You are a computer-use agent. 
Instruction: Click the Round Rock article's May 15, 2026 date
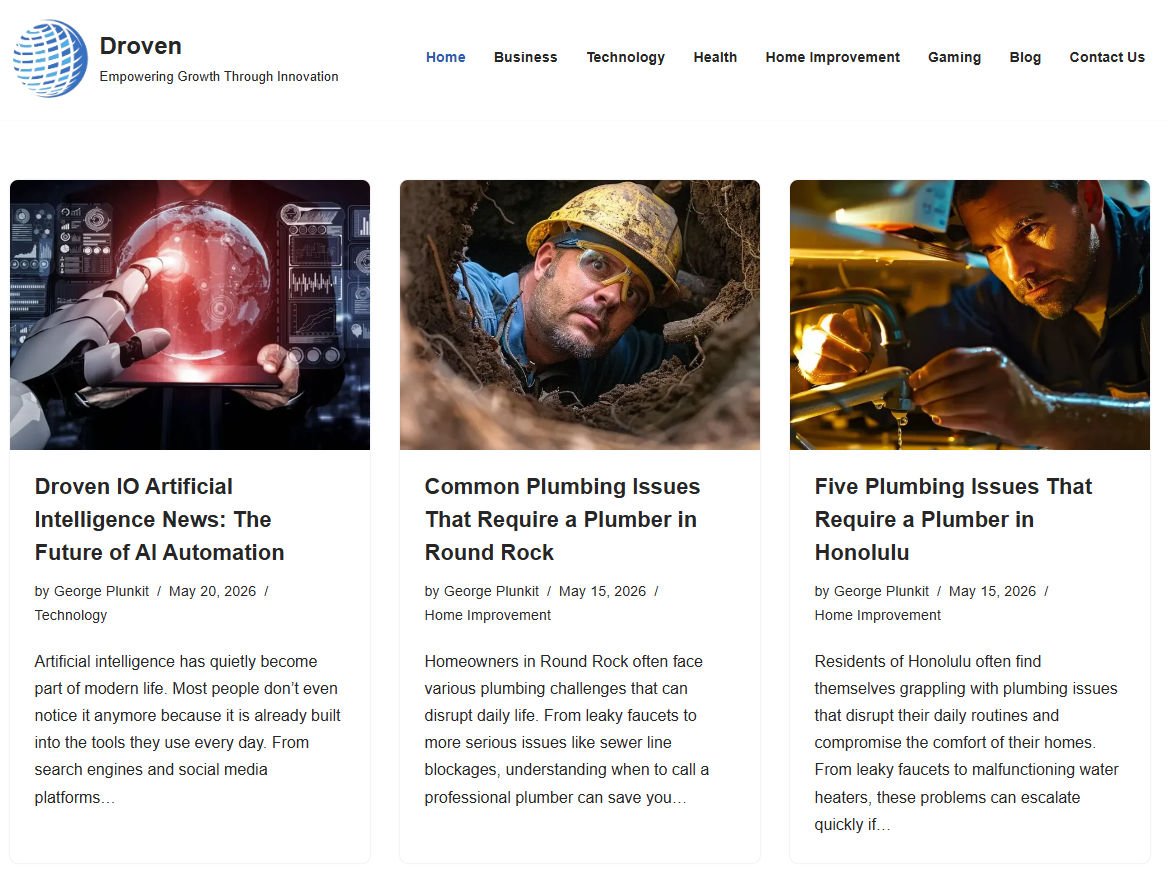click(x=603, y=591)
